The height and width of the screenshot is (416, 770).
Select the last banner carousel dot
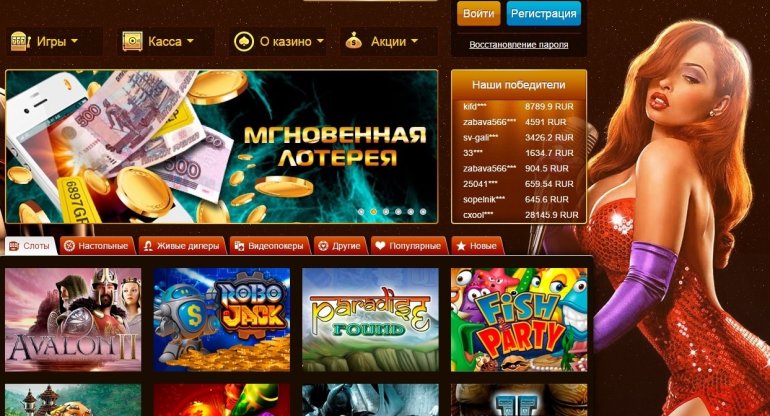point(423,212)
